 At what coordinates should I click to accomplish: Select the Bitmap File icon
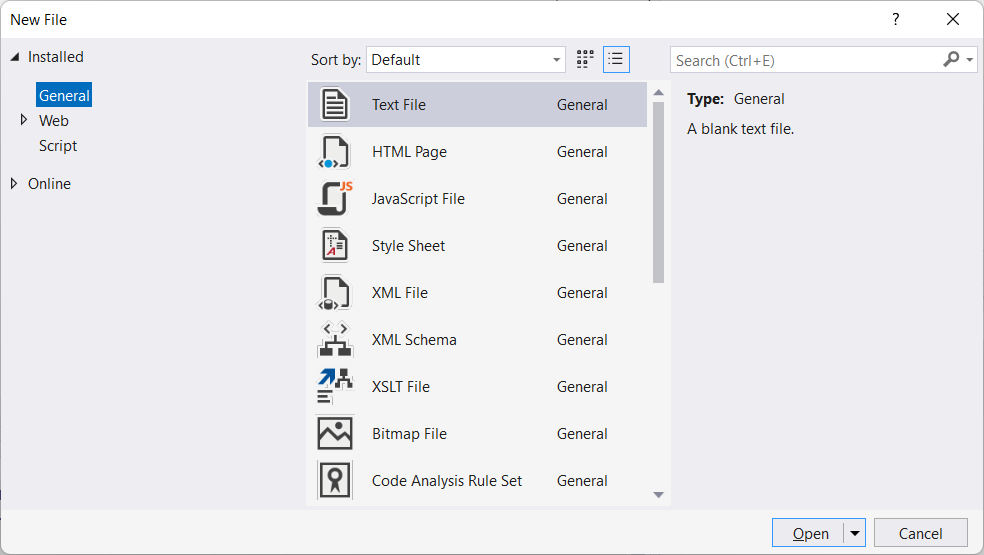(334, 434)
